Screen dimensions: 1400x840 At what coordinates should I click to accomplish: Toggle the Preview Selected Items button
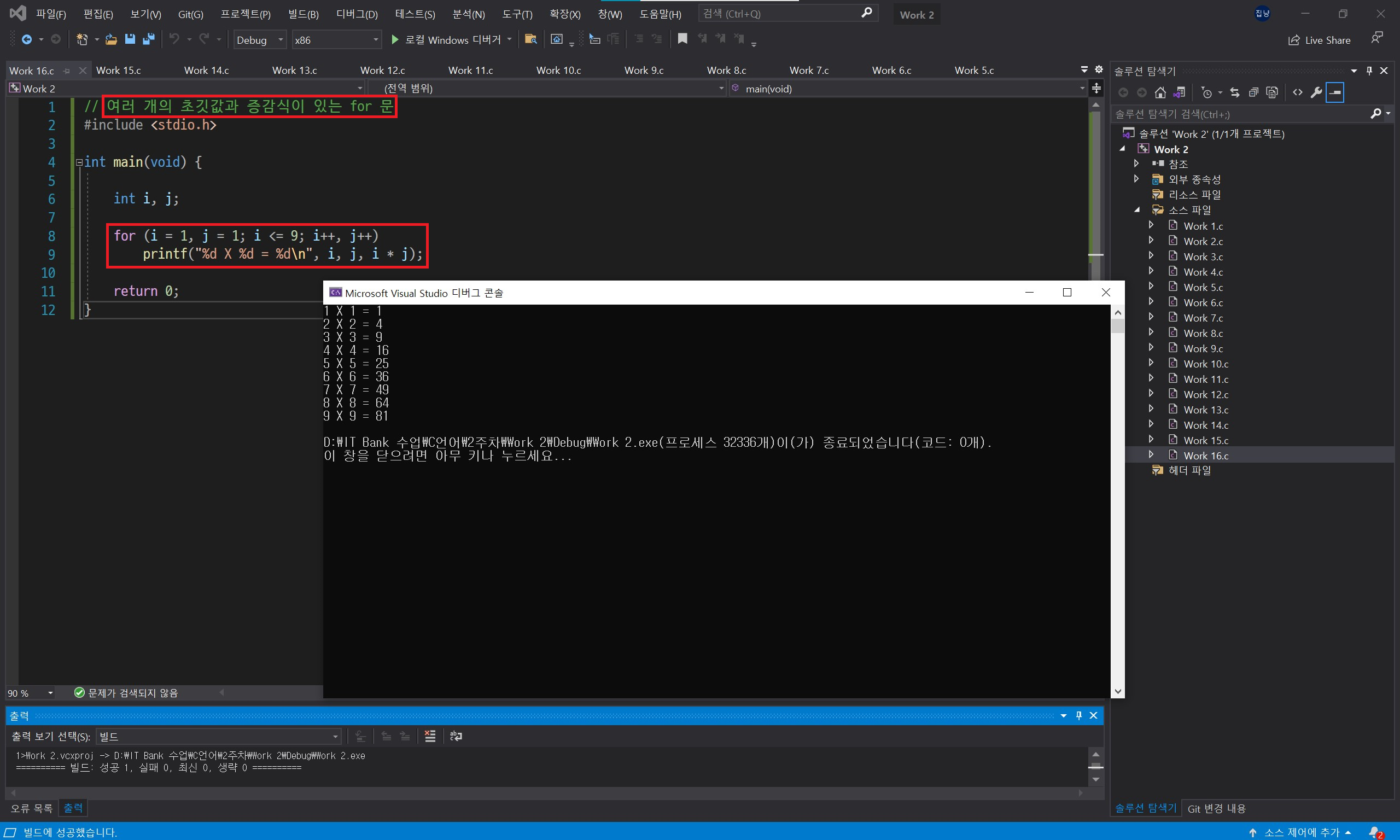pyautogui.click(x=1335, y=92)
